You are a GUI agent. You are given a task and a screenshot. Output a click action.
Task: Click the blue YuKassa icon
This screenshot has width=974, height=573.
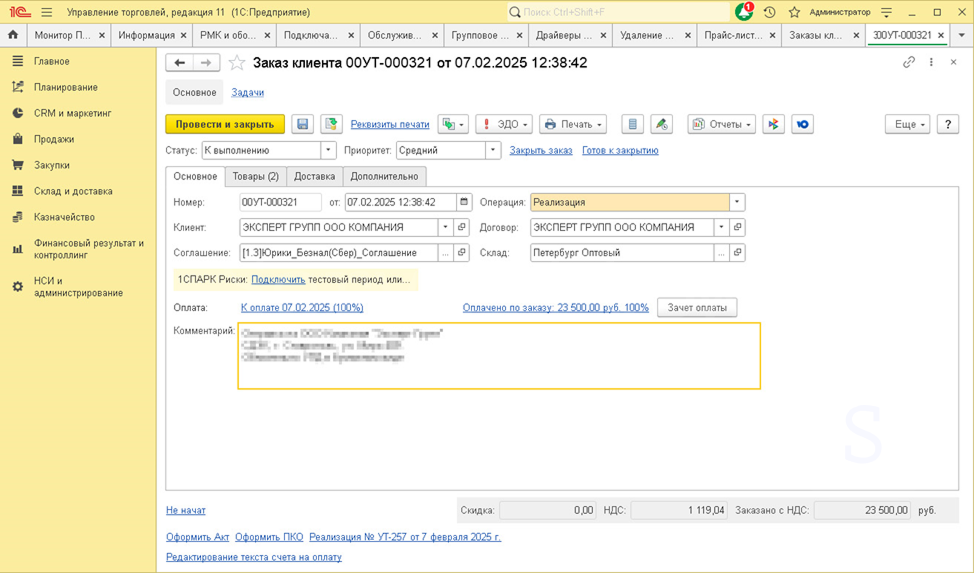pos(803,124)
